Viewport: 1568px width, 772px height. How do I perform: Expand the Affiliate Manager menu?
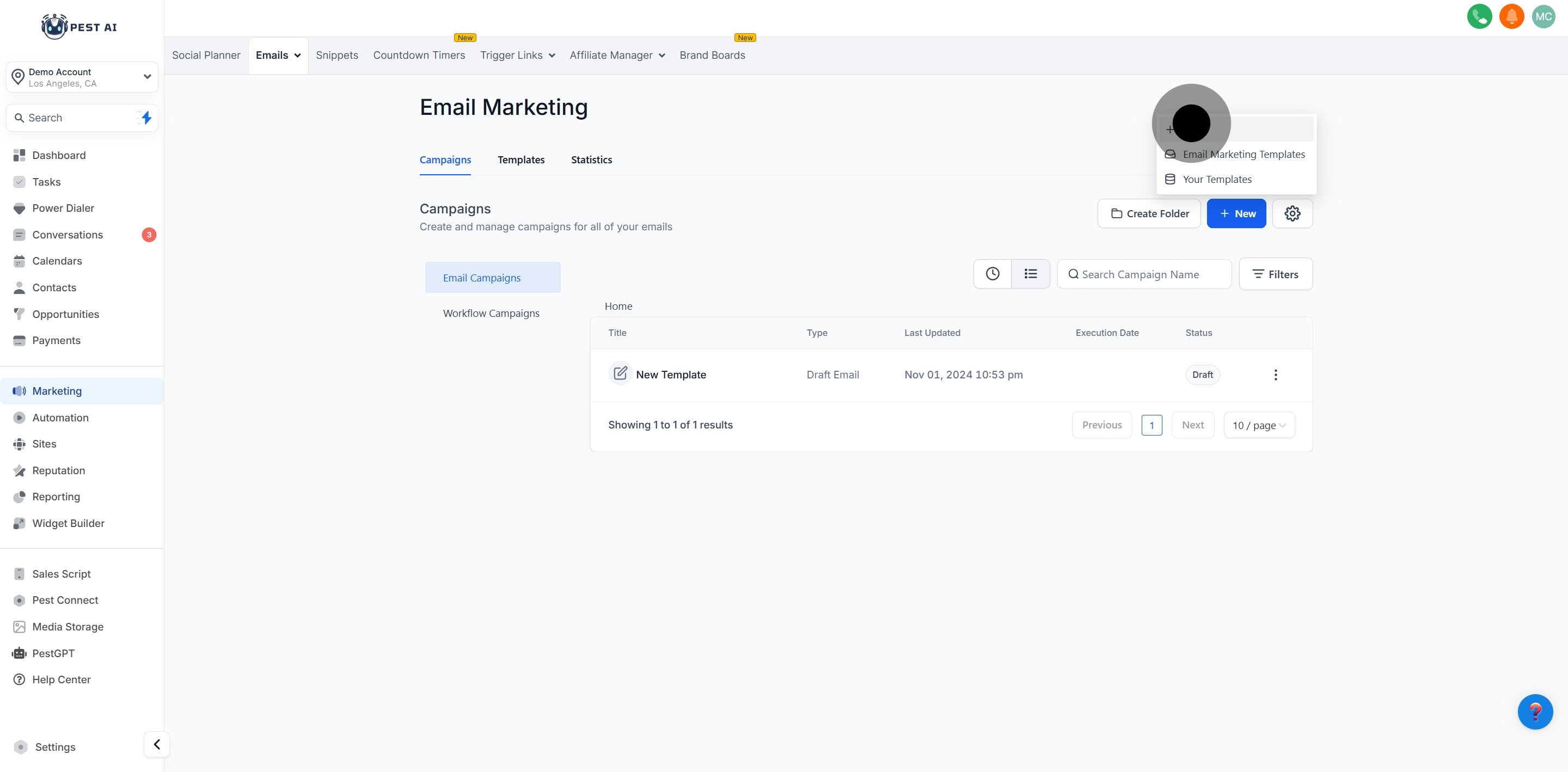click(x=617, y=56)
